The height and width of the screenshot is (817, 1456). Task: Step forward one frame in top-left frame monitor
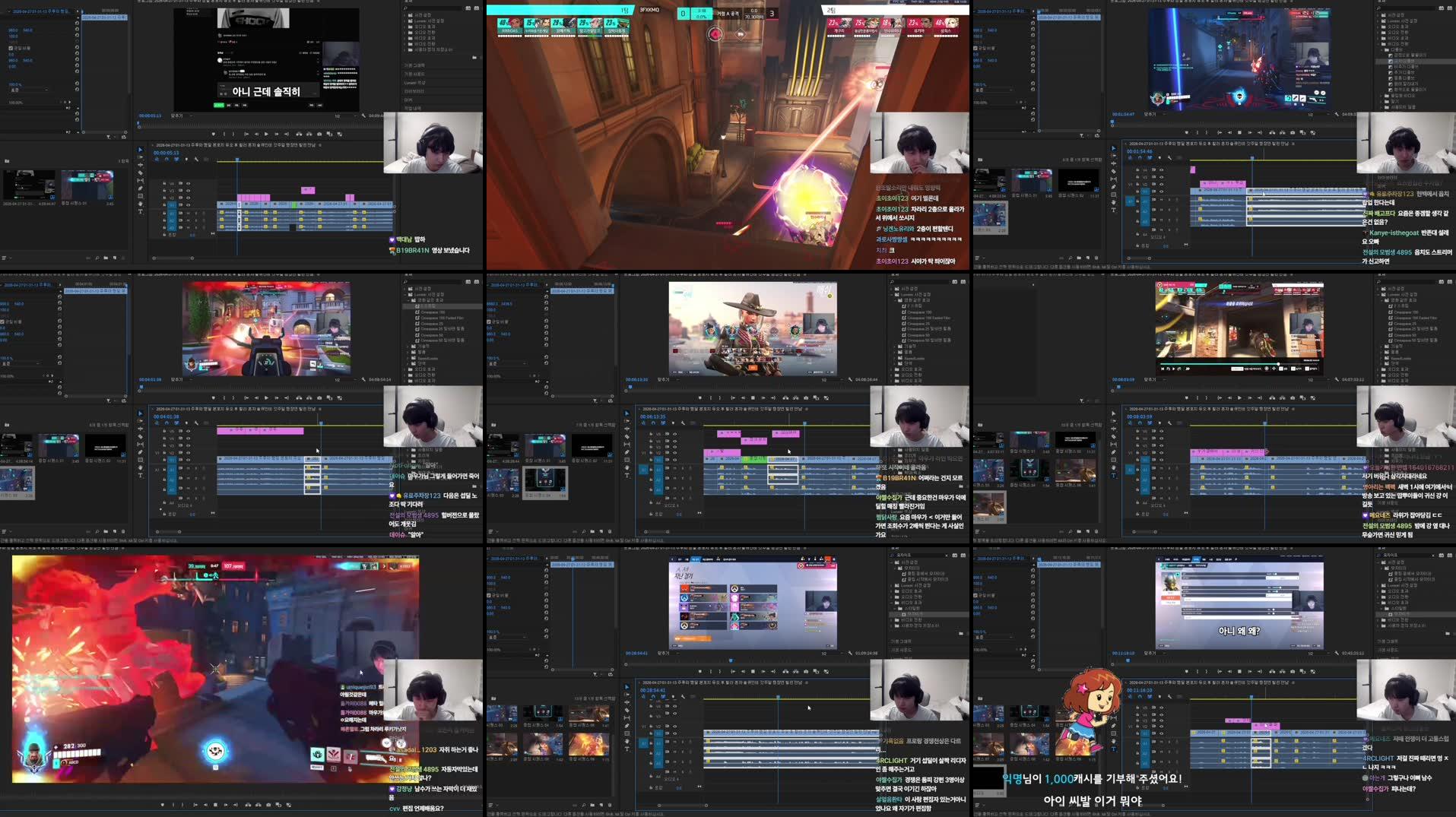coord(277,134)
